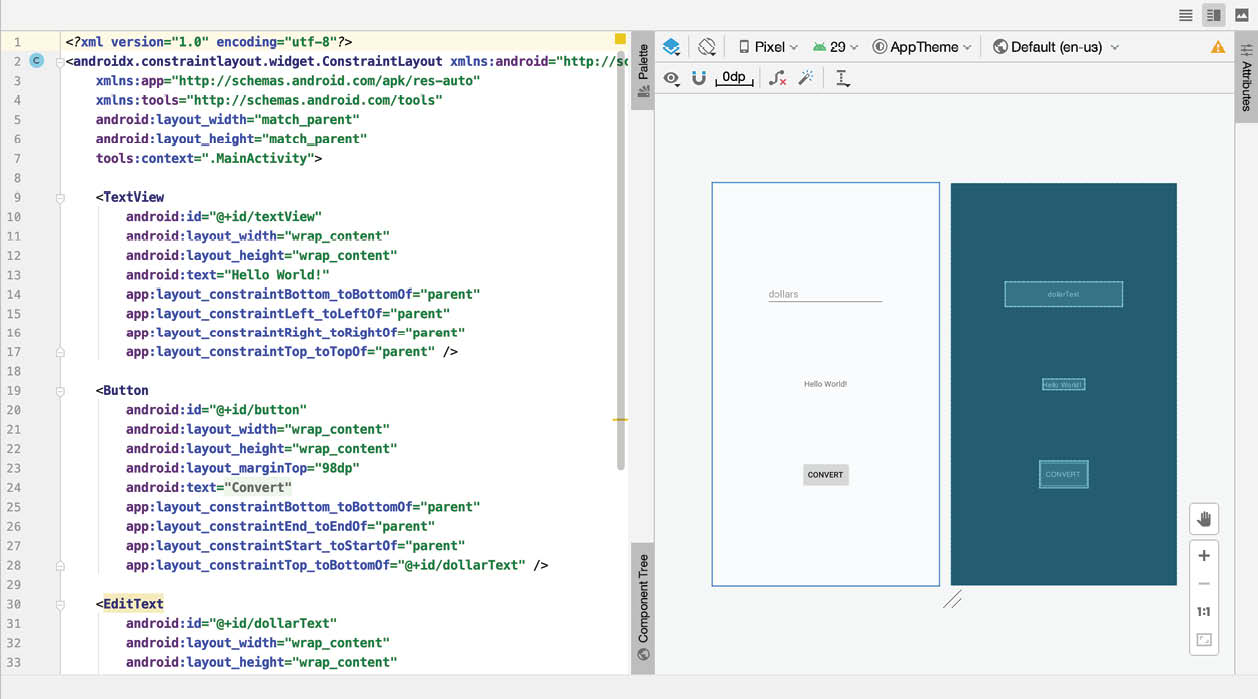Click the Infer Constraints magic wand
This screenshot has width=1258, height=699.
pos(806,78)
